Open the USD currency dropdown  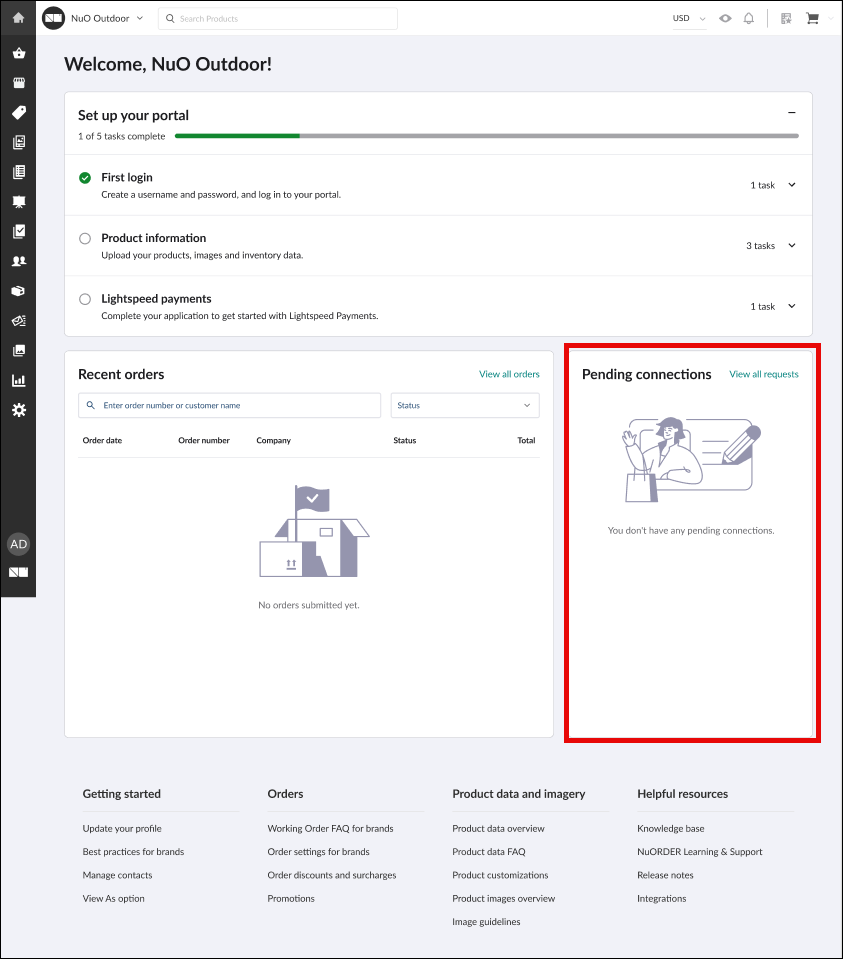coord(688,18)
